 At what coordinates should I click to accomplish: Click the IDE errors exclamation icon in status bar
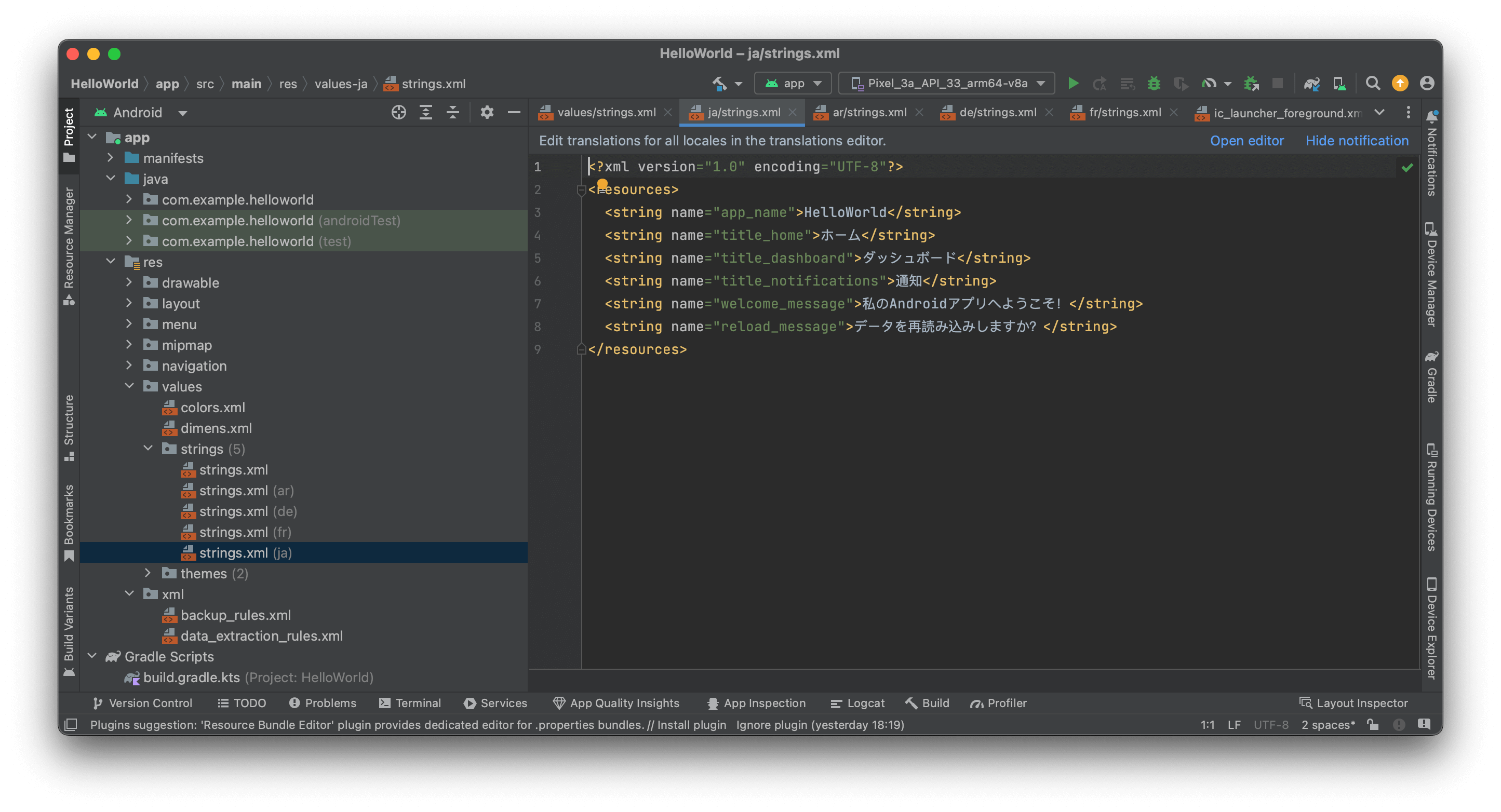(1399, 725)
